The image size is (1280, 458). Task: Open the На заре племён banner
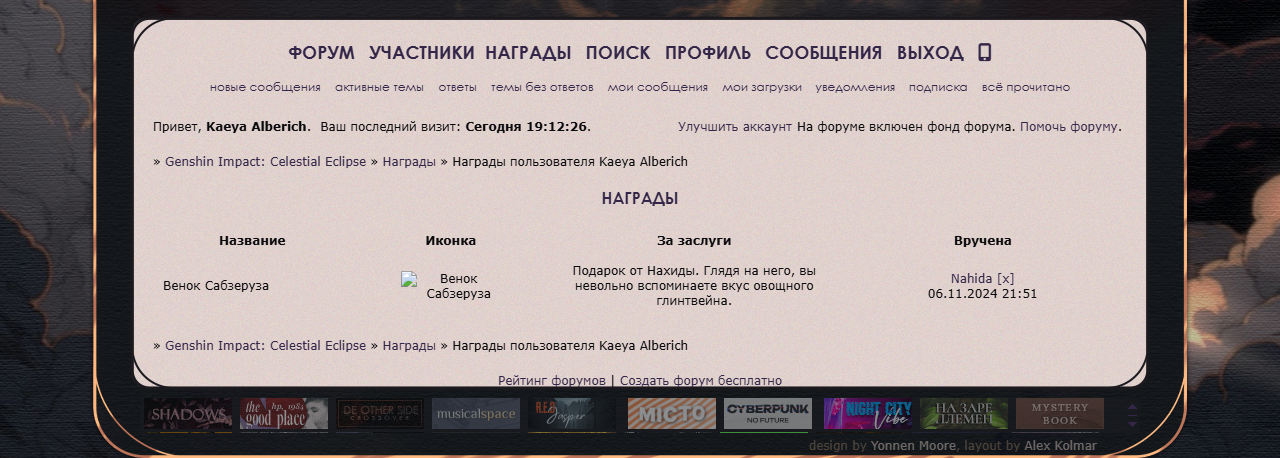click(964, 414)
